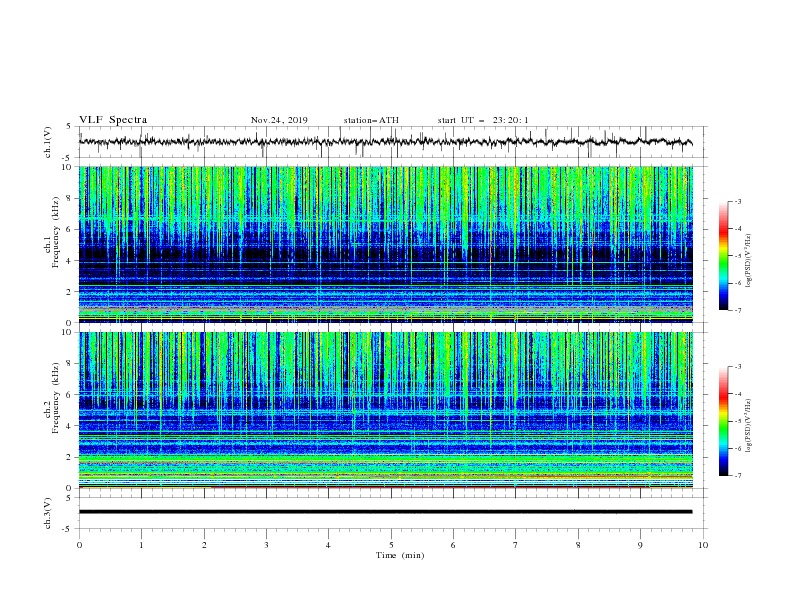This screenshot has height=612, width=792.
Task: Click the ch.1 spectrogram color scale bar
Action: click(x=724, y=256)
